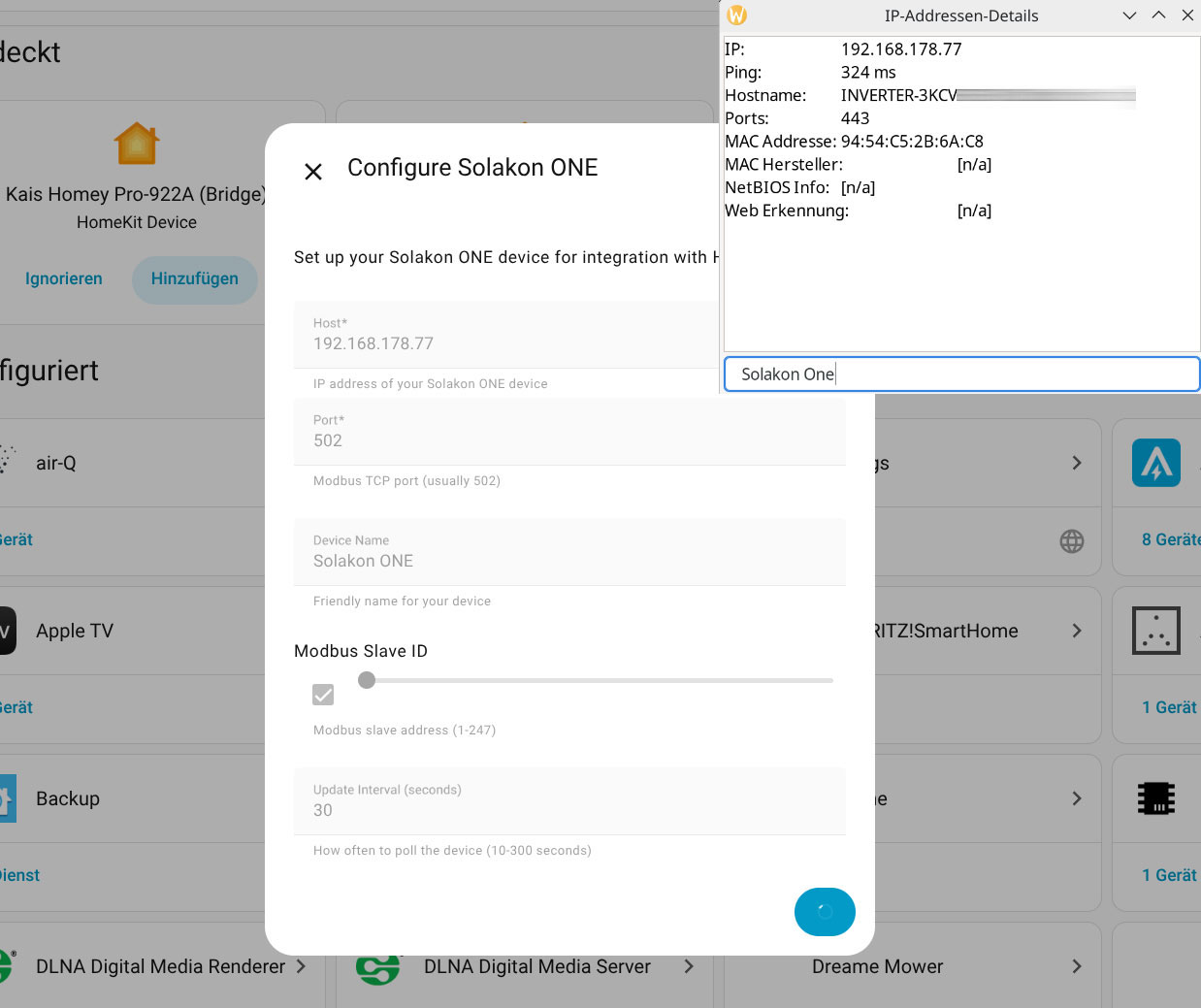The image size is (1201, 1008).
Task: Minimize the IP-Addressen-Details window
Action: click(x=1129, y=16)
